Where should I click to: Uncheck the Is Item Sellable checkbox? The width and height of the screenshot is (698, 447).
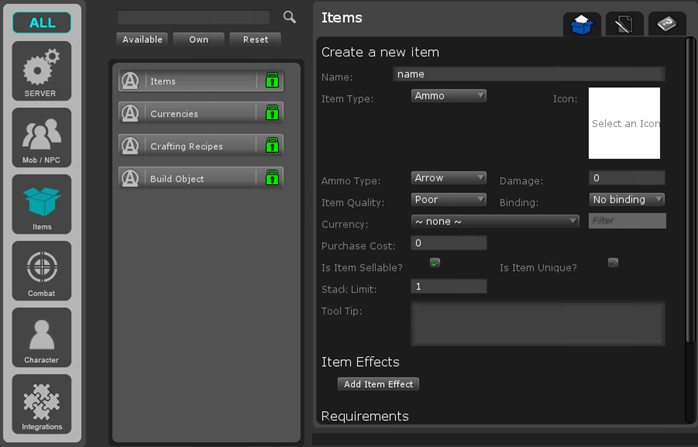(435, 263)
